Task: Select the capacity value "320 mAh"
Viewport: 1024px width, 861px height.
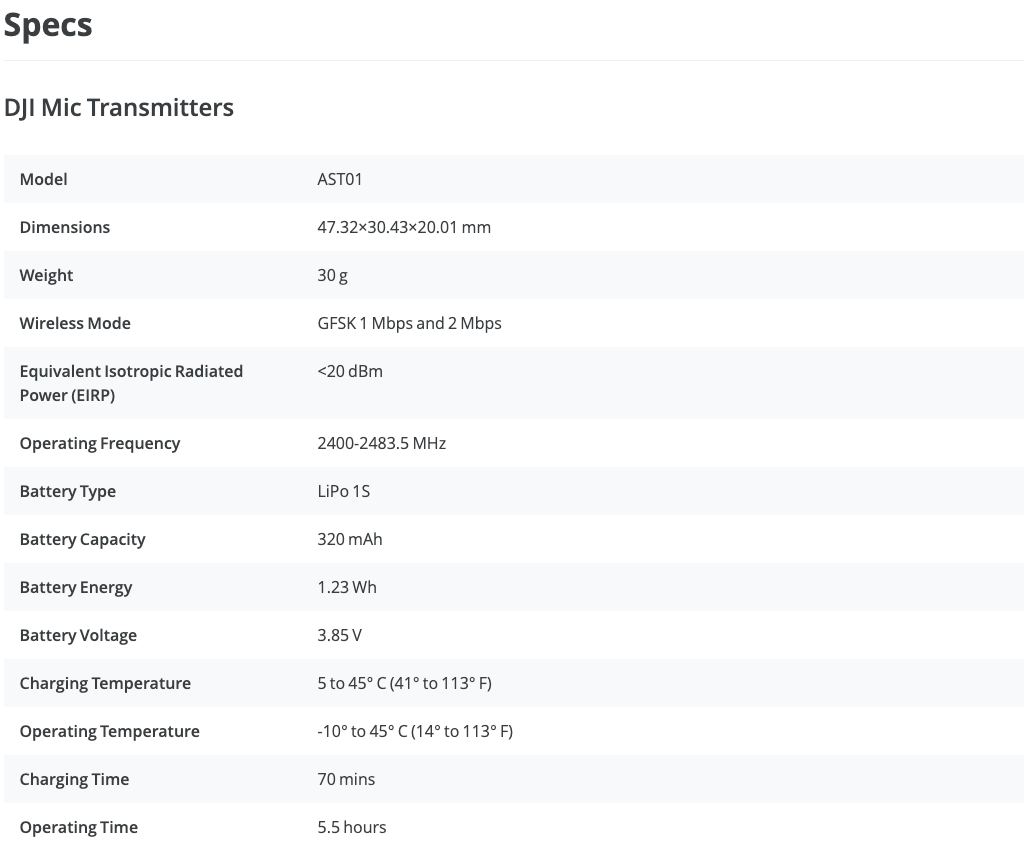Action: [350, 540]
